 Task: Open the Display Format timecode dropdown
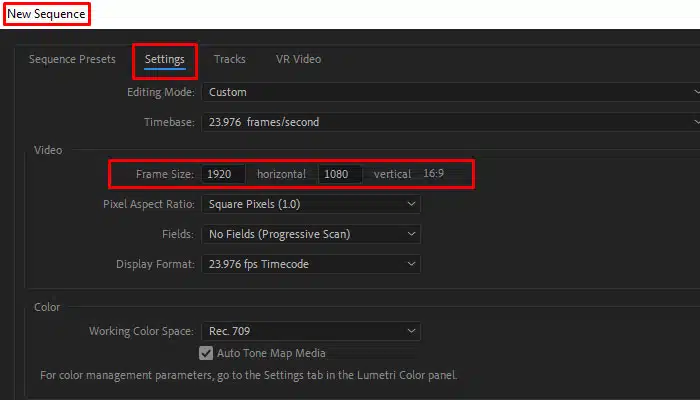311,264
